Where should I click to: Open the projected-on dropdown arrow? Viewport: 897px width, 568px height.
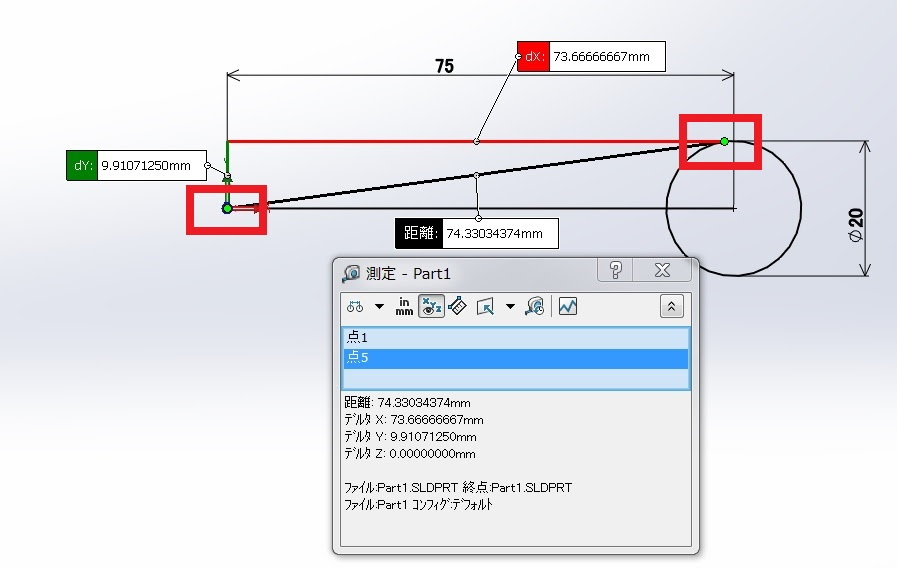[x=510, y=307]
